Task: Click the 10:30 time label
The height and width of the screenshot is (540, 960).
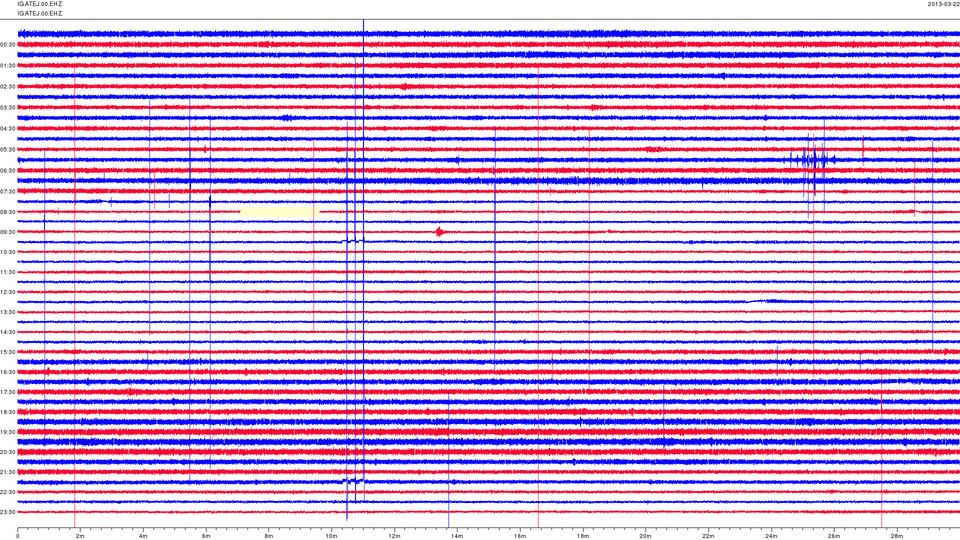Action: point(8,252)
